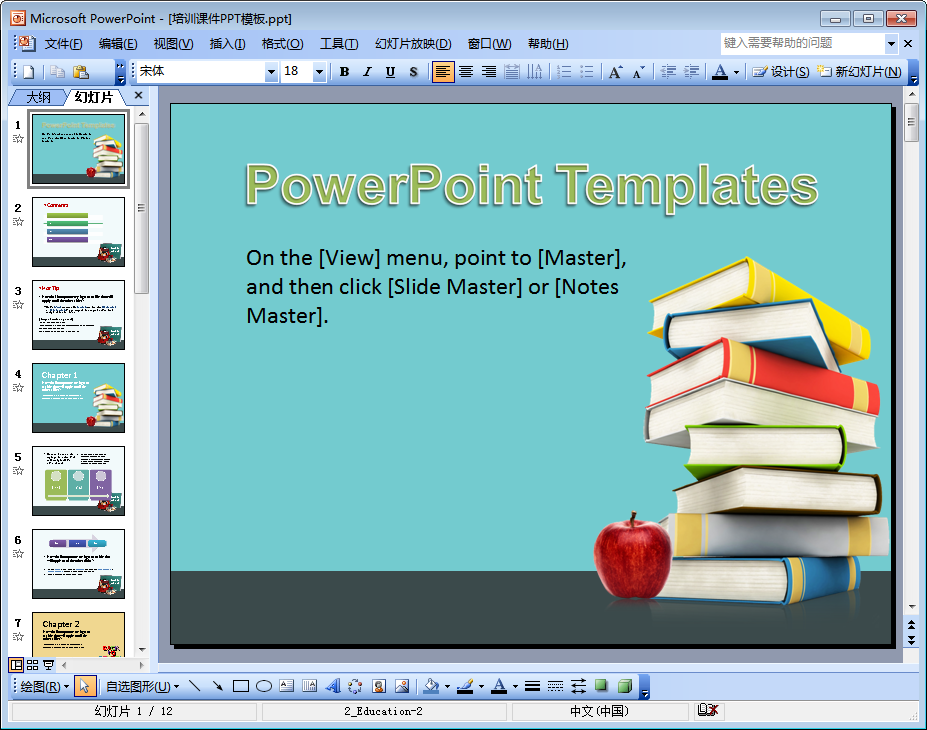The image size is (927, 730).
Task: Switch to the 幻灯片 slides tab
Action: click(x=93, y=97)
